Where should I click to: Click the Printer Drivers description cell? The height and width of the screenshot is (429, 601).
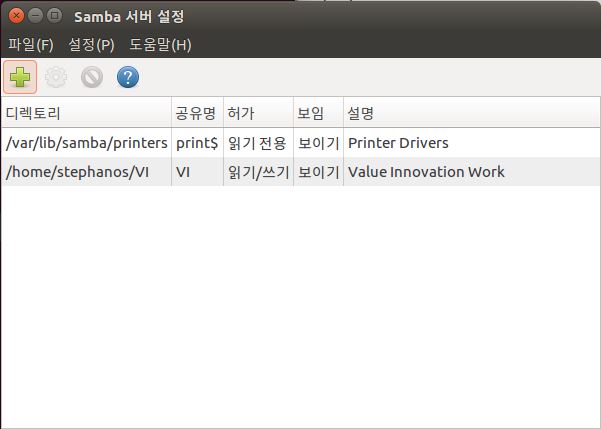pyautogui.click(x=398, y=143)
